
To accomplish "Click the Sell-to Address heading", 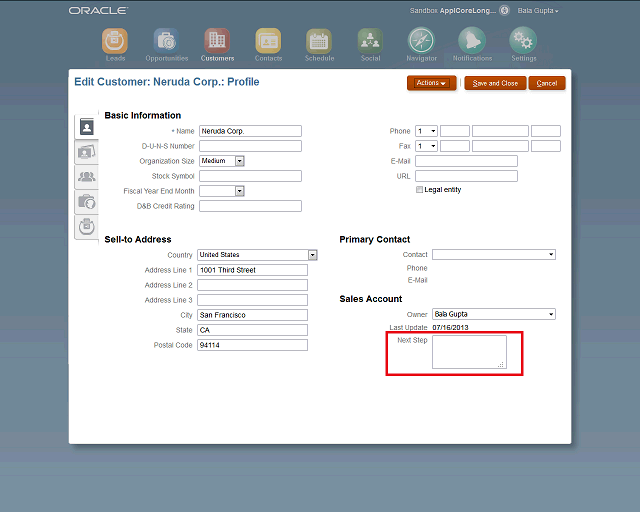I will click(138, 239).
